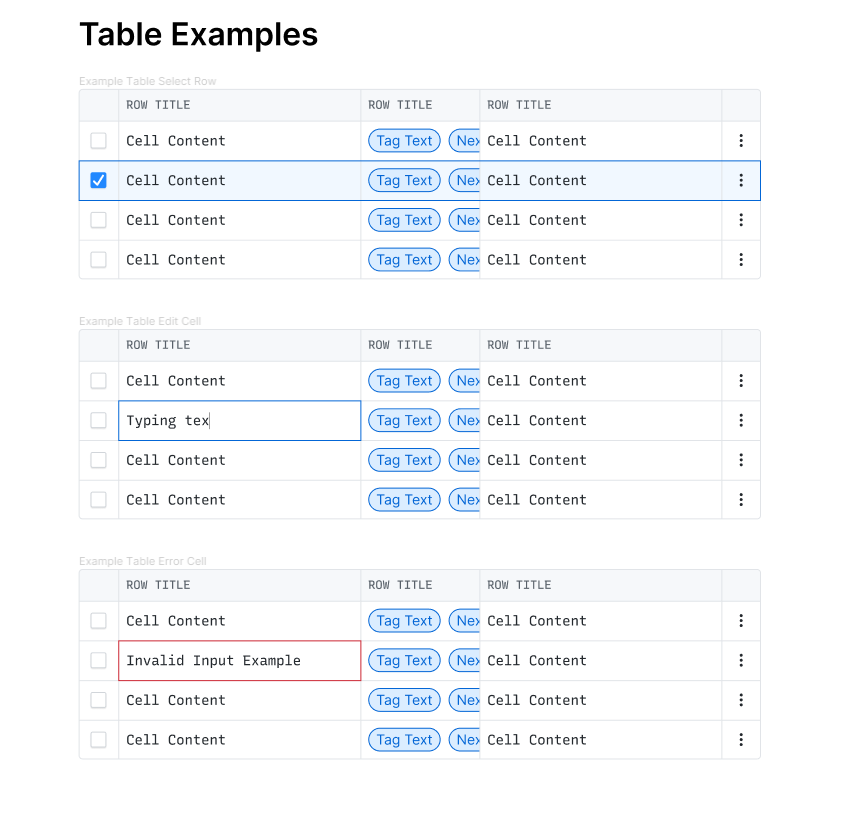The image size is (847, 813).
Task: Check the checkbox next to the Typing tex cell
Action: tap(98, 420)
